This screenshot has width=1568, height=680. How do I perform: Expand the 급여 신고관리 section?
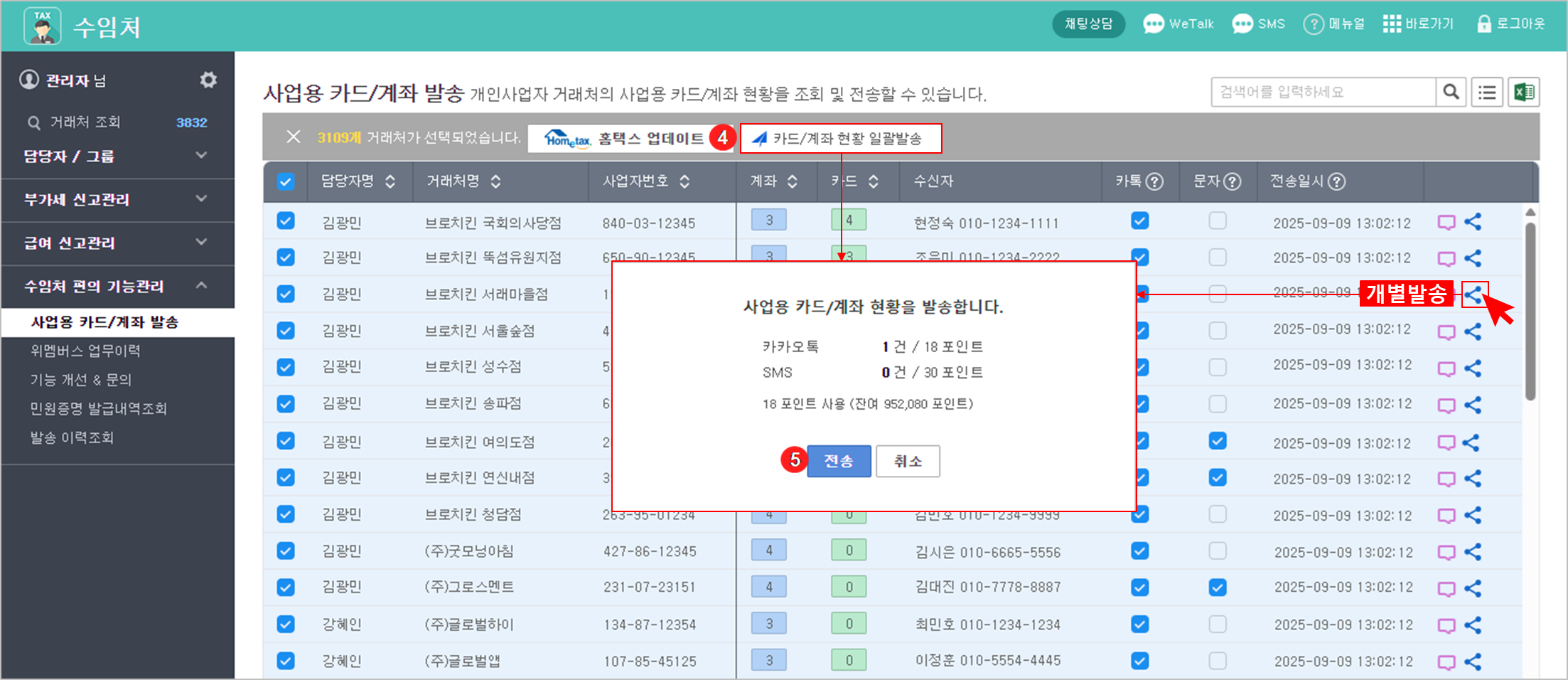(117, 243)
